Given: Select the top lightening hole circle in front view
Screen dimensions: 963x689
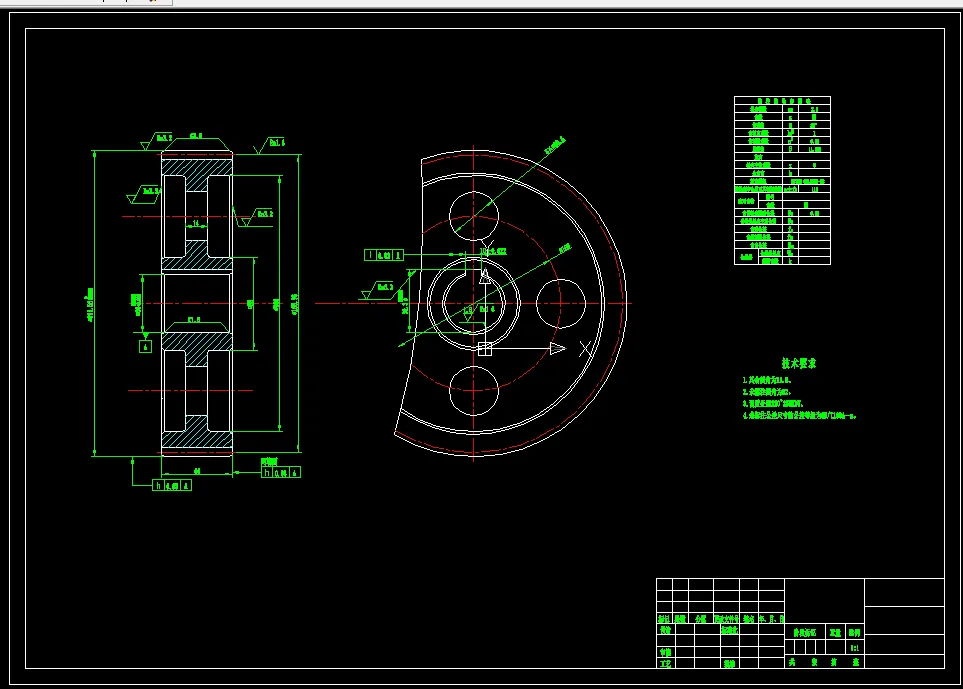Looking at the screenshot, I should pos(474,216).
